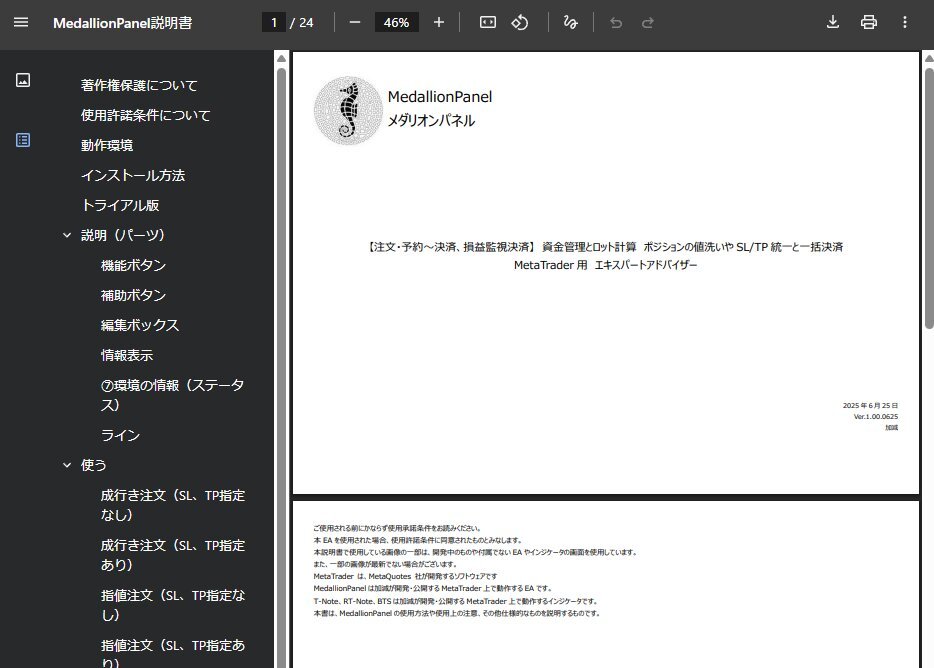The image size is (934, 668).
Task: Go to 成行き注文（SL、TP指定なし）
Action: 173,505
